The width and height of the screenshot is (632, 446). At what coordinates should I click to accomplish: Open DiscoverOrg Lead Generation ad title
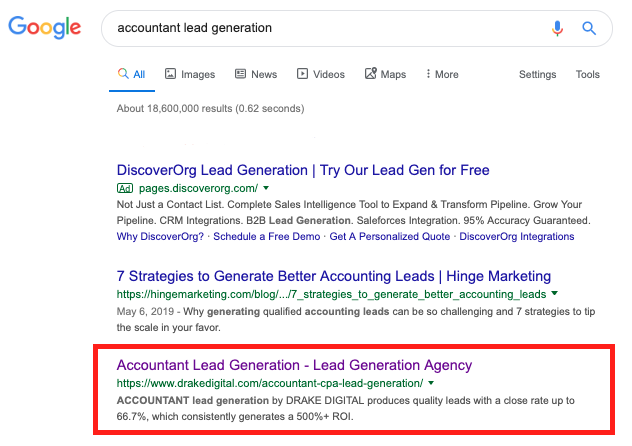(x=303, y=170)
